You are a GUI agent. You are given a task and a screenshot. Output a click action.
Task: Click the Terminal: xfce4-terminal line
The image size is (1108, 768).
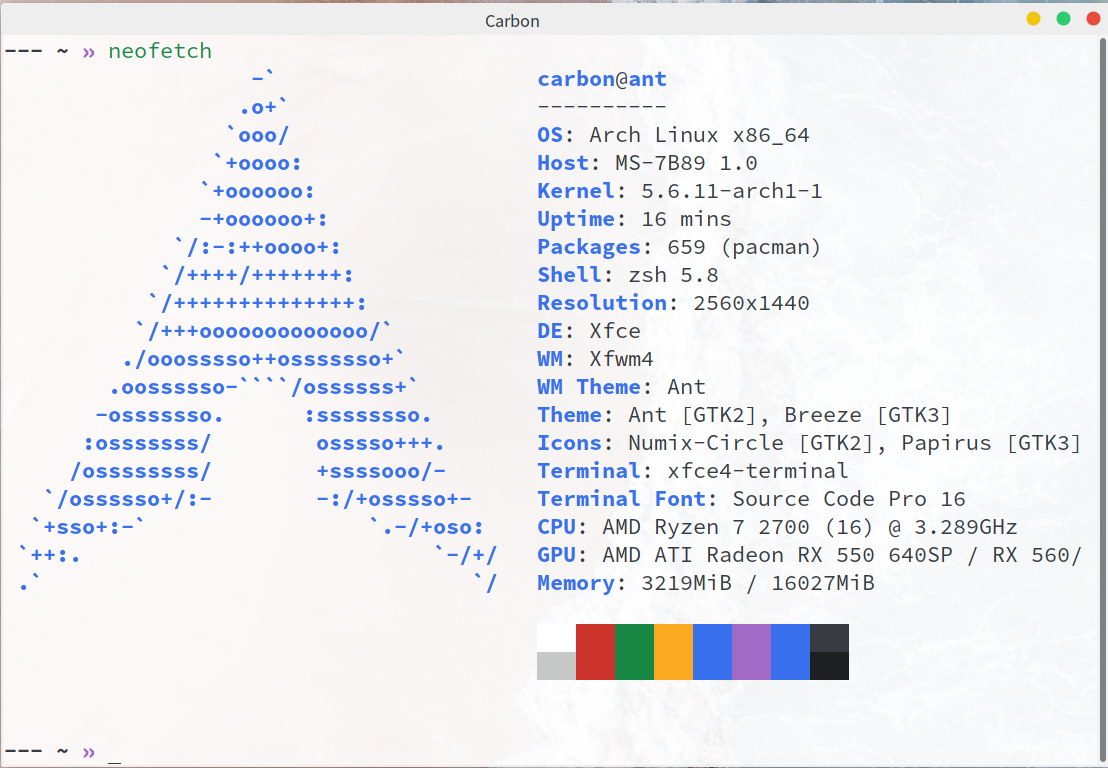point(692,471)
